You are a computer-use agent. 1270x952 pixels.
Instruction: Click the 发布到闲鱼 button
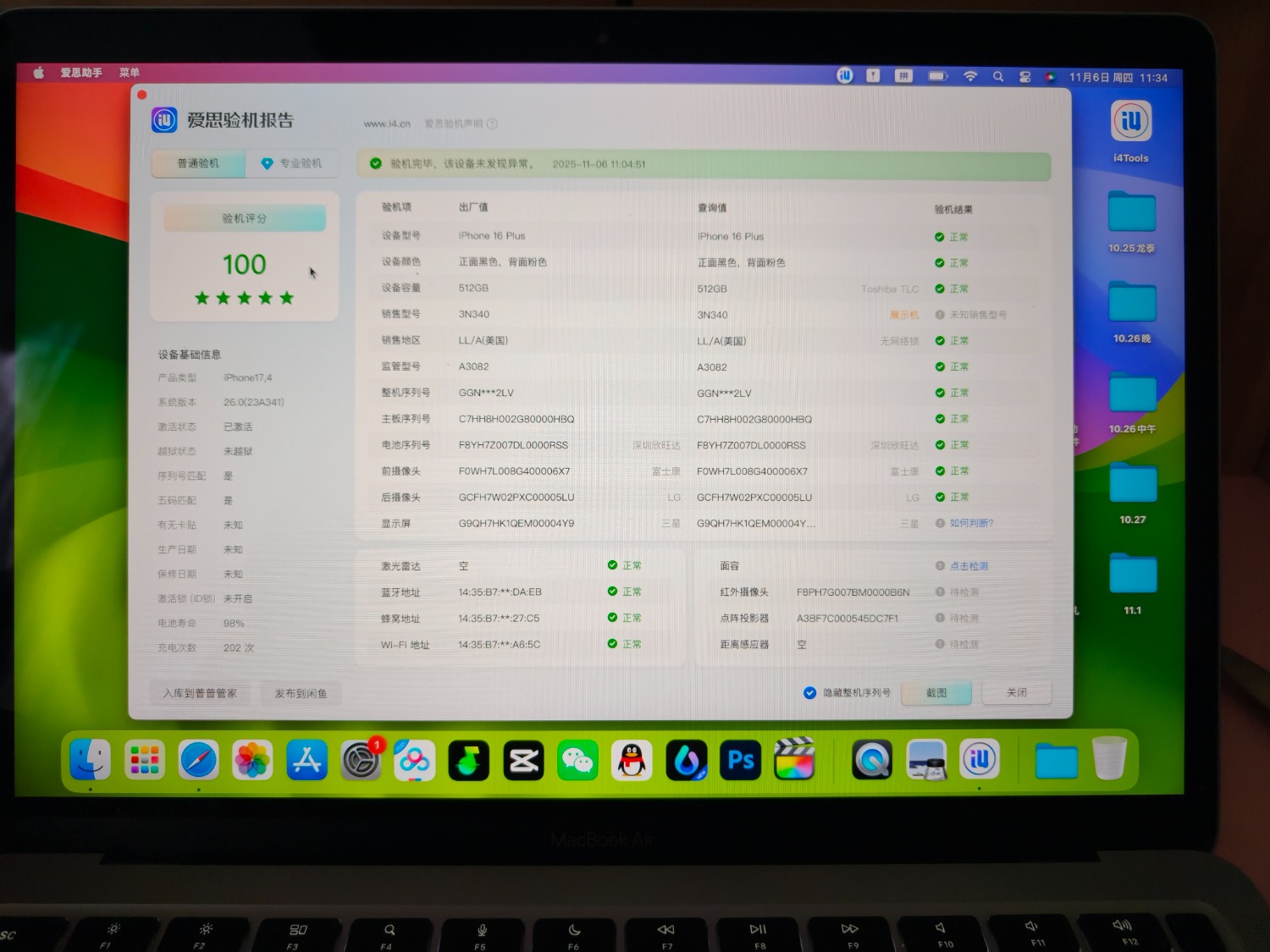301,693
